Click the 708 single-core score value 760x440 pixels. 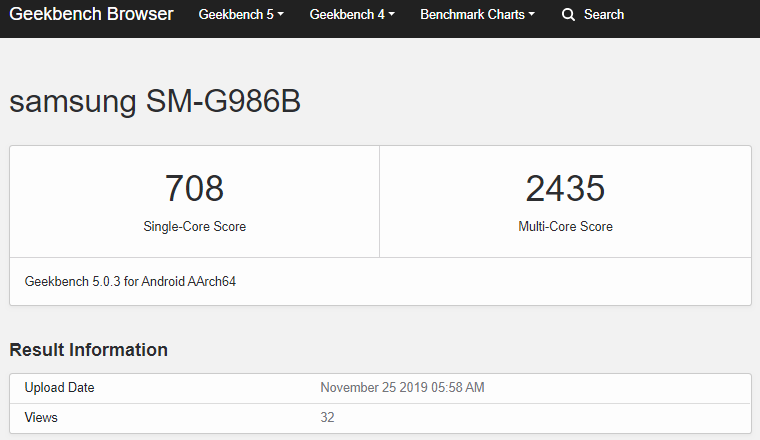194,188
